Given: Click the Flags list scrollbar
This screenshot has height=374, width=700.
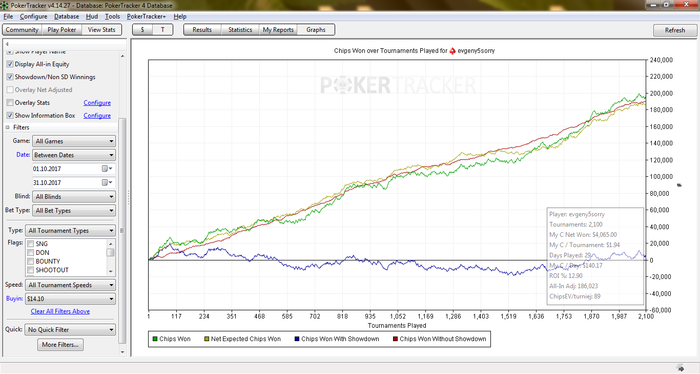Looking at the screenshot, I should pos(110,257).
